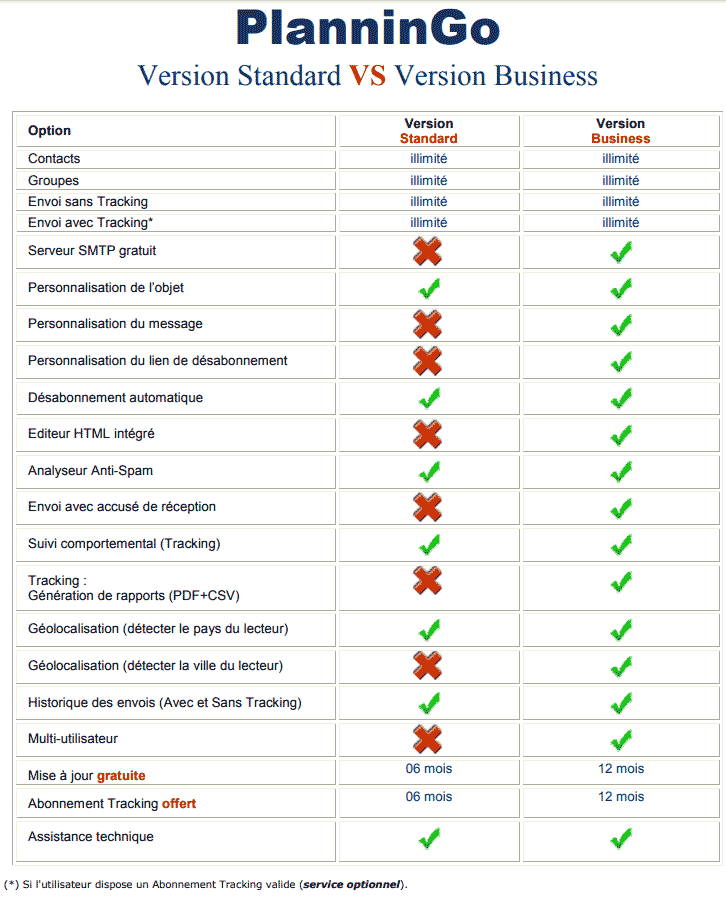Click the service optionnel footnote text
726x898 pixels.
(351, 884)
